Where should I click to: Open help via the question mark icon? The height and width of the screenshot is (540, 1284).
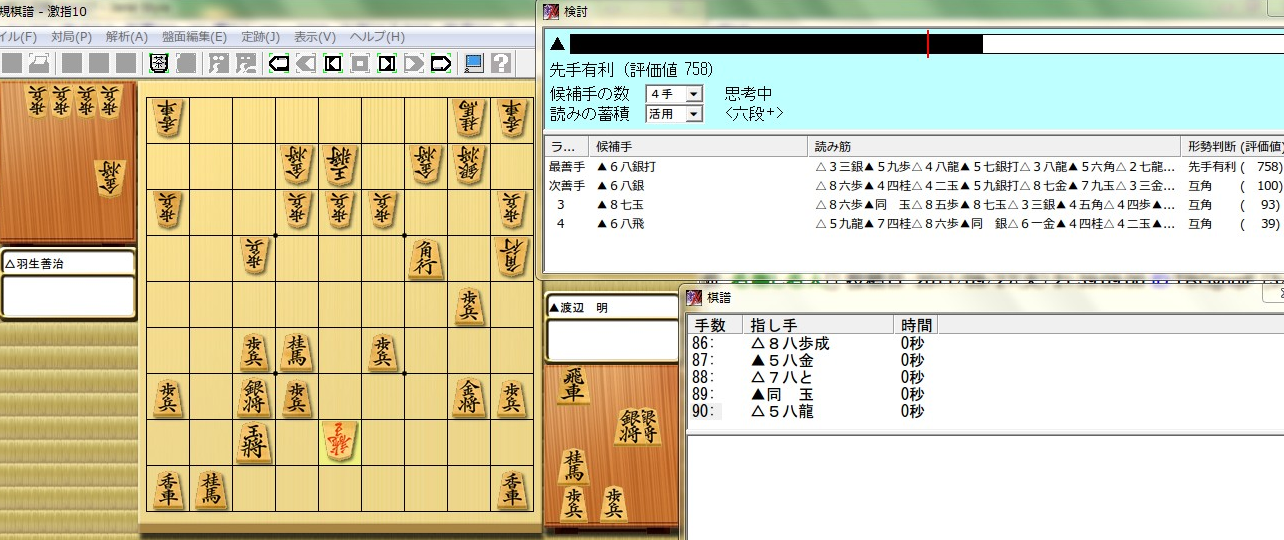coord(501,64)
